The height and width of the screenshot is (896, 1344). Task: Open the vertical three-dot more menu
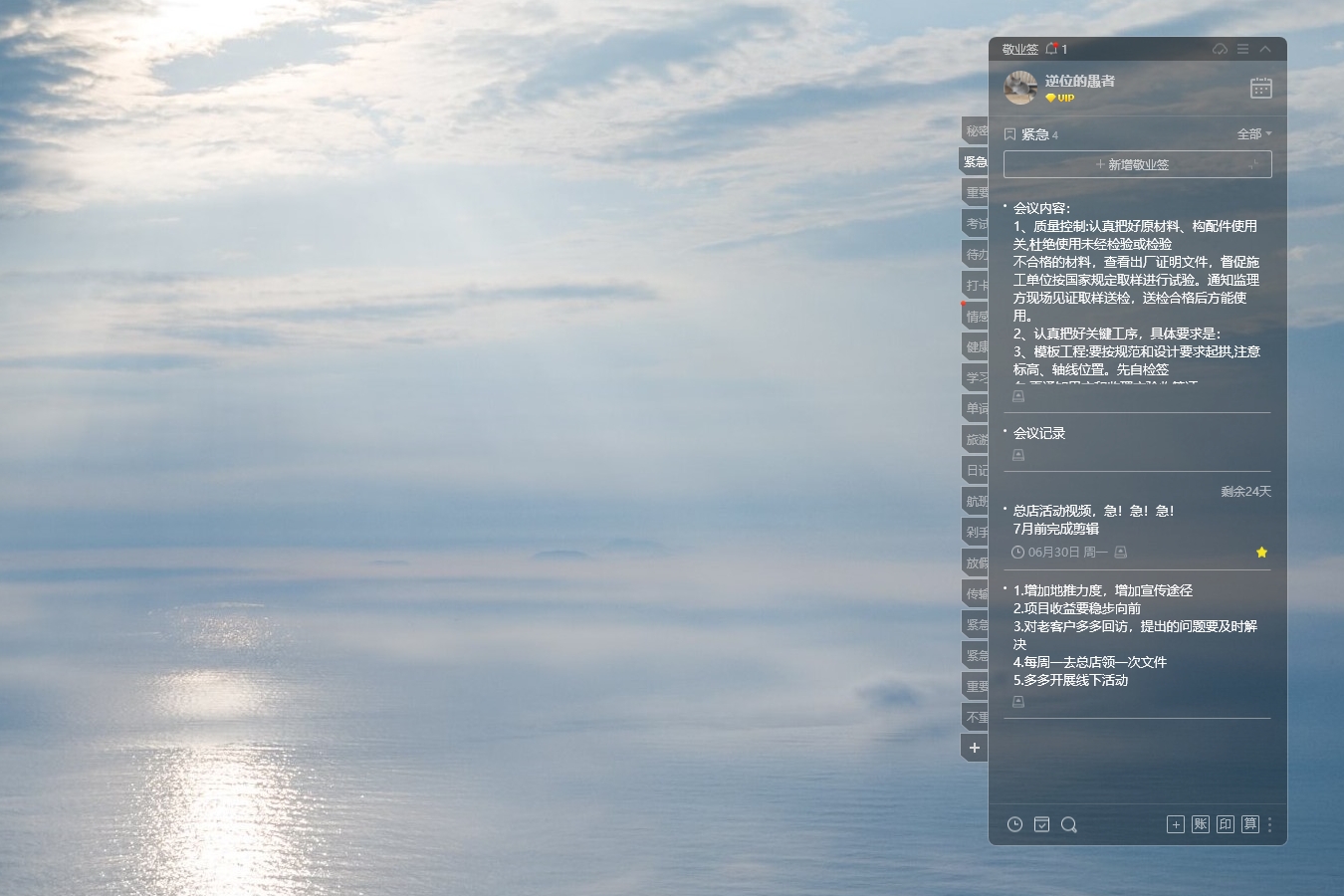[1269, 824]
